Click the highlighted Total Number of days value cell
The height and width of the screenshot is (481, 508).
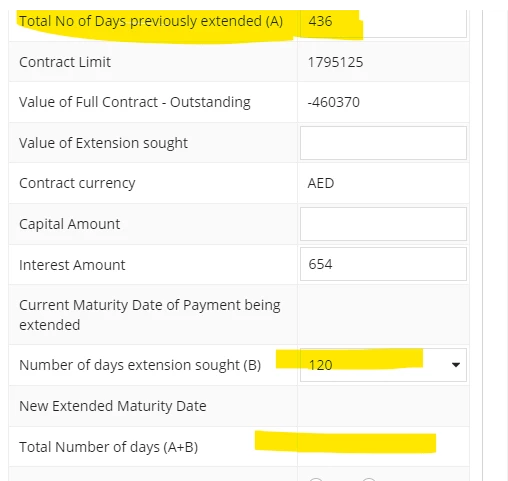coord(383,447)
